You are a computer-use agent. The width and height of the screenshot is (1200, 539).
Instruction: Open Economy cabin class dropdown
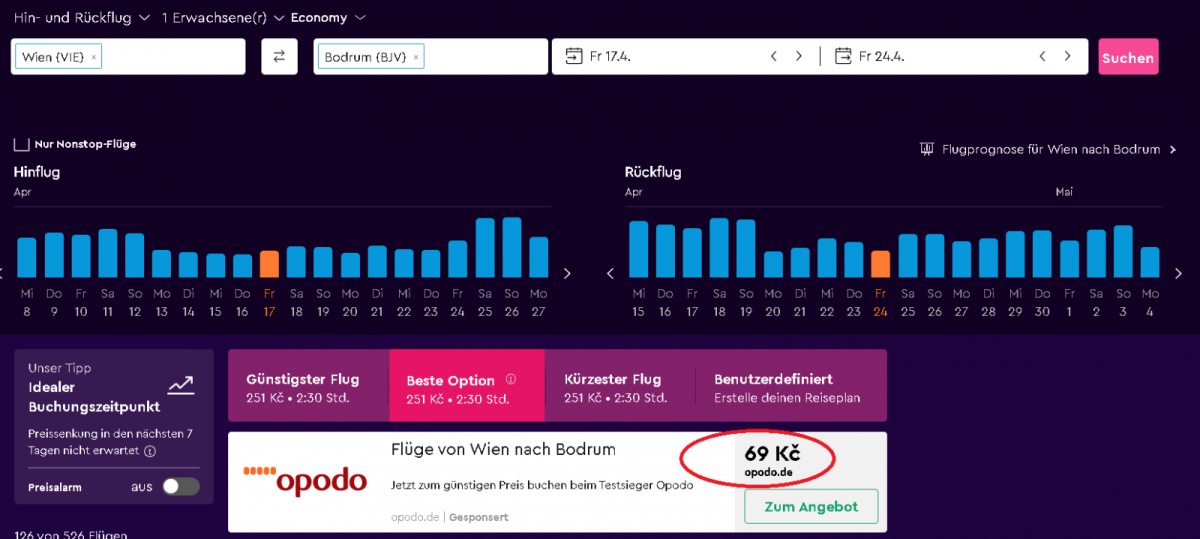[x=328, y=17]
